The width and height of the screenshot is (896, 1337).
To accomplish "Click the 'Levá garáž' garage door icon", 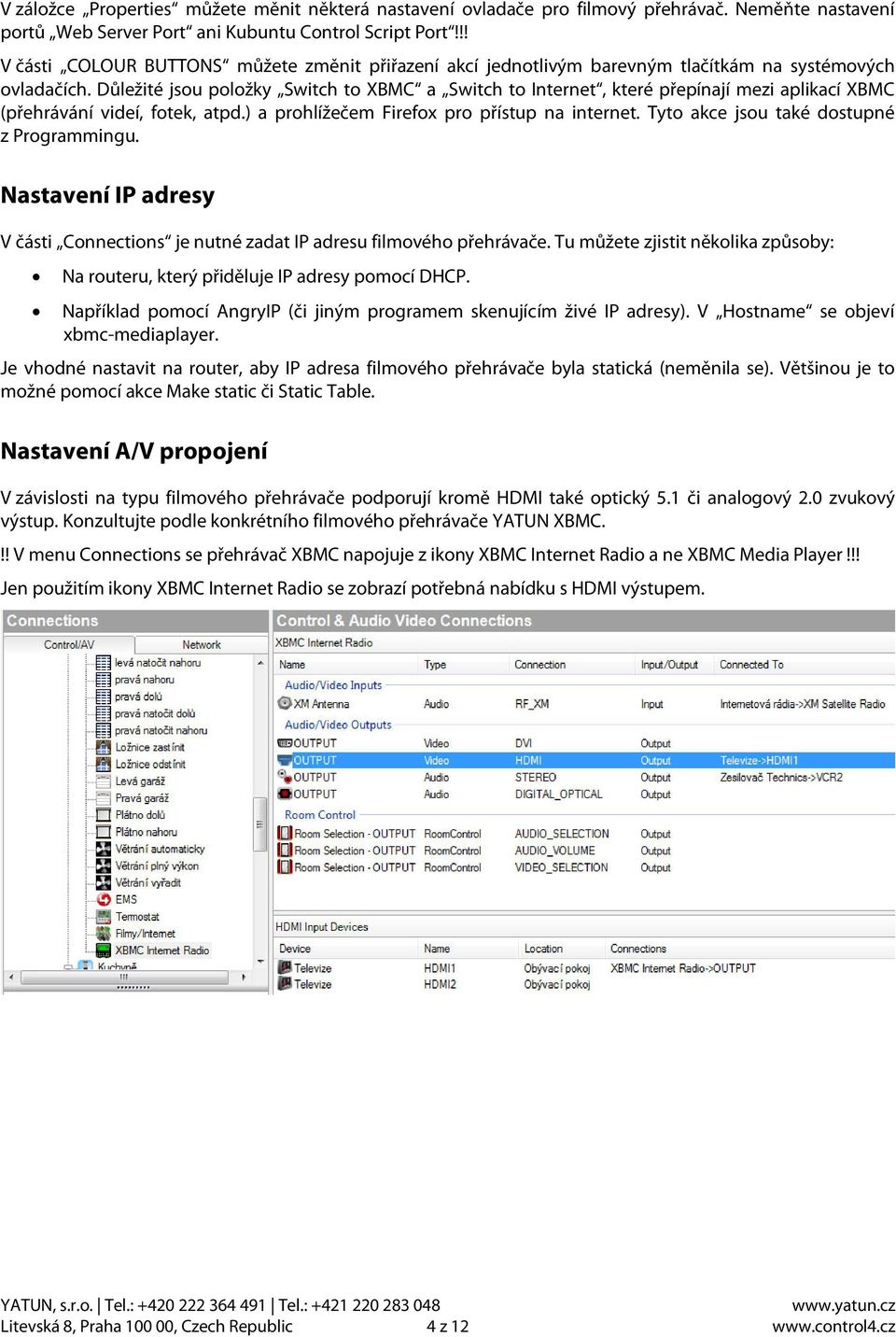I will (x=104, y=781).
